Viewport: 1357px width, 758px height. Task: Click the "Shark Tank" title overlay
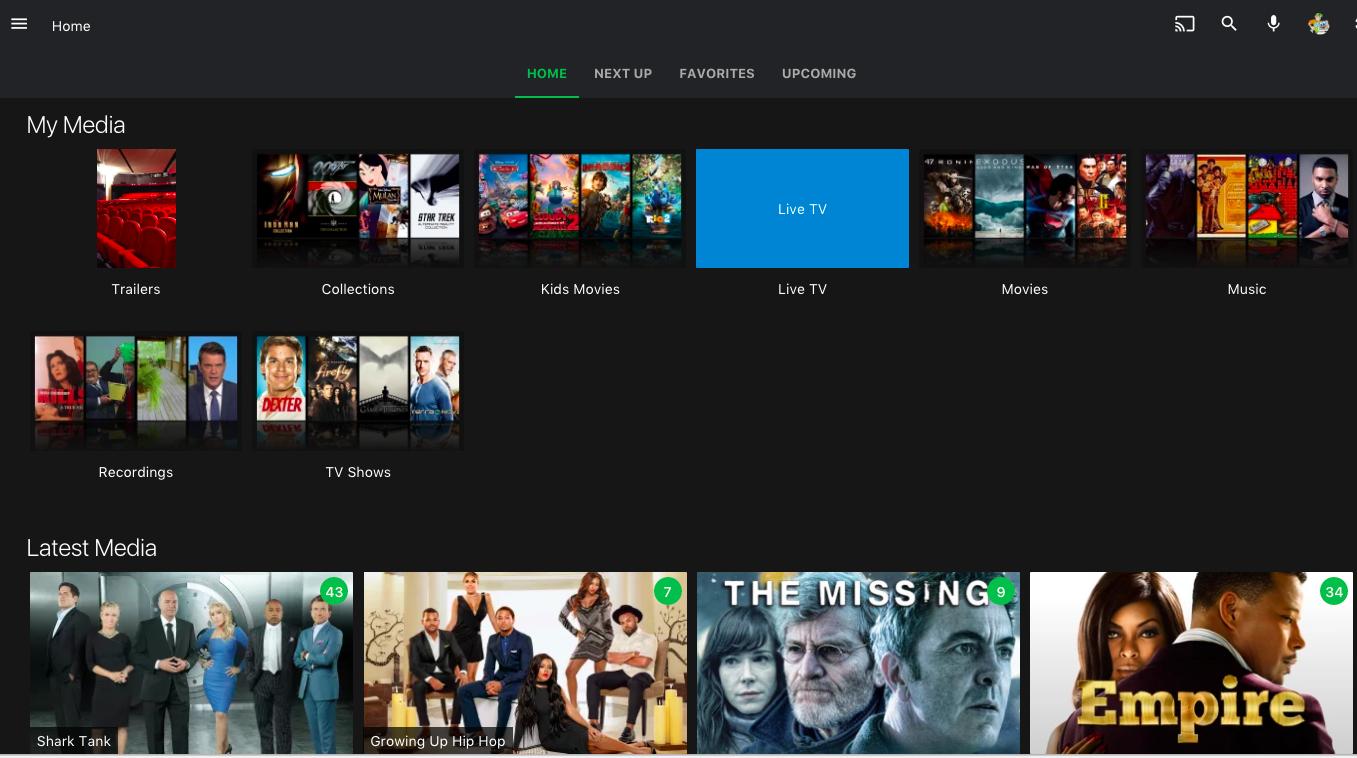tap(74, 741)
